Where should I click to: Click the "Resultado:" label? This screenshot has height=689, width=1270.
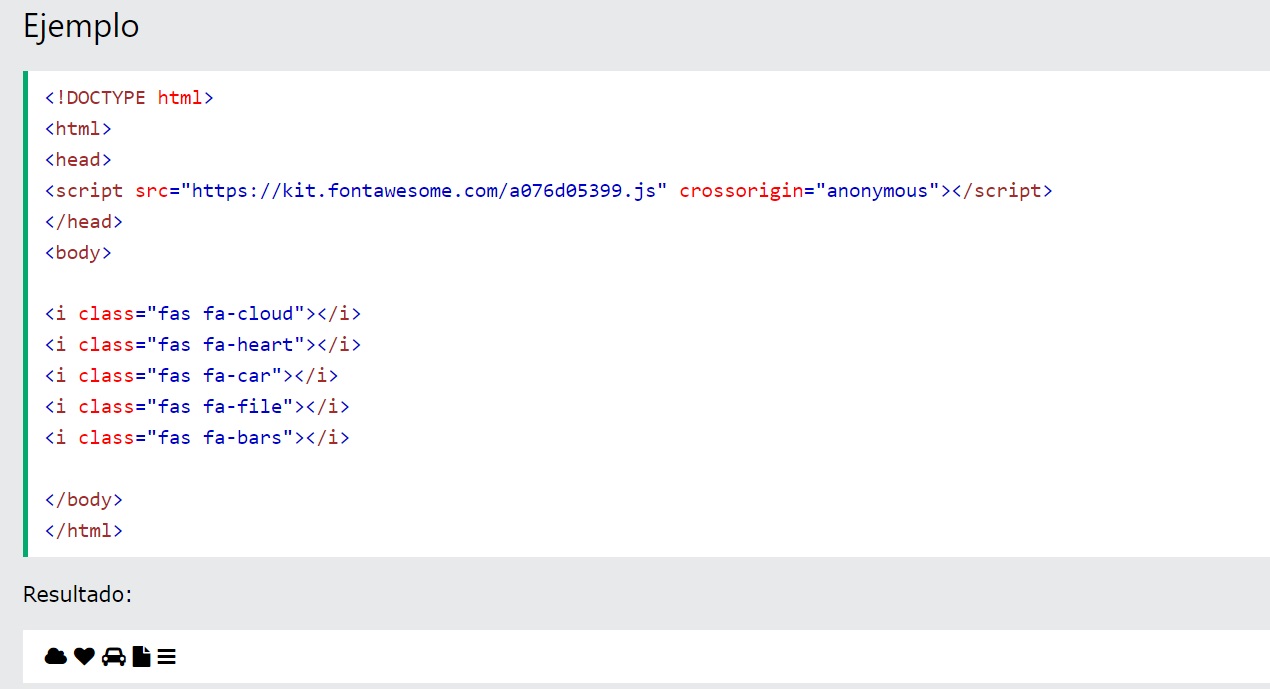pyautogui.click(x=77, y=595)
